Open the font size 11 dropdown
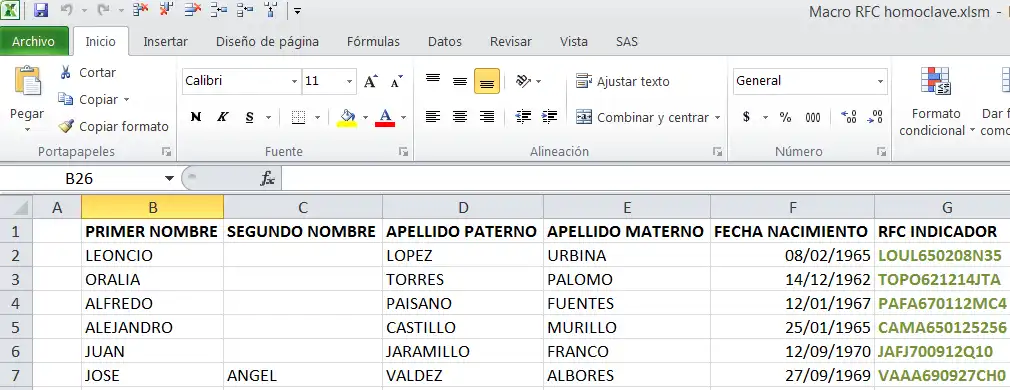The height and width of the screenshot is (390, 1010). 350,82
